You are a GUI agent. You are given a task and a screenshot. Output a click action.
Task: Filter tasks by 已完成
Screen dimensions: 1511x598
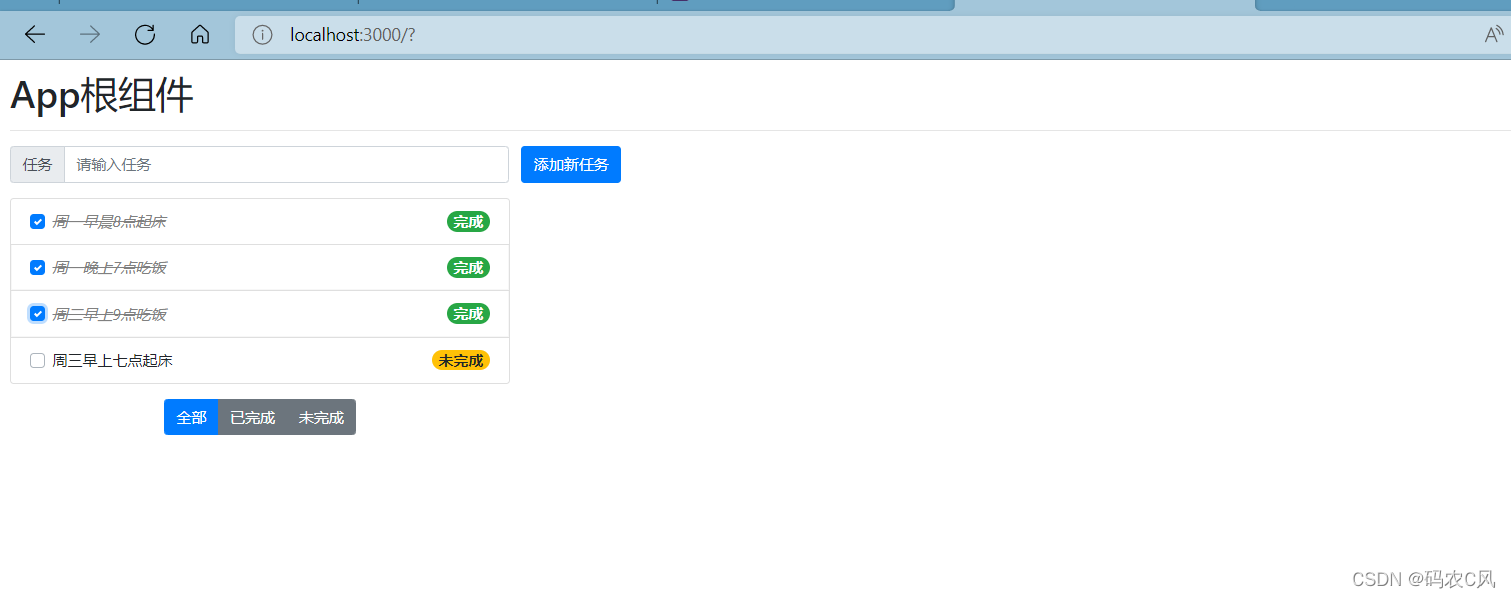click(x=252, y=418)
